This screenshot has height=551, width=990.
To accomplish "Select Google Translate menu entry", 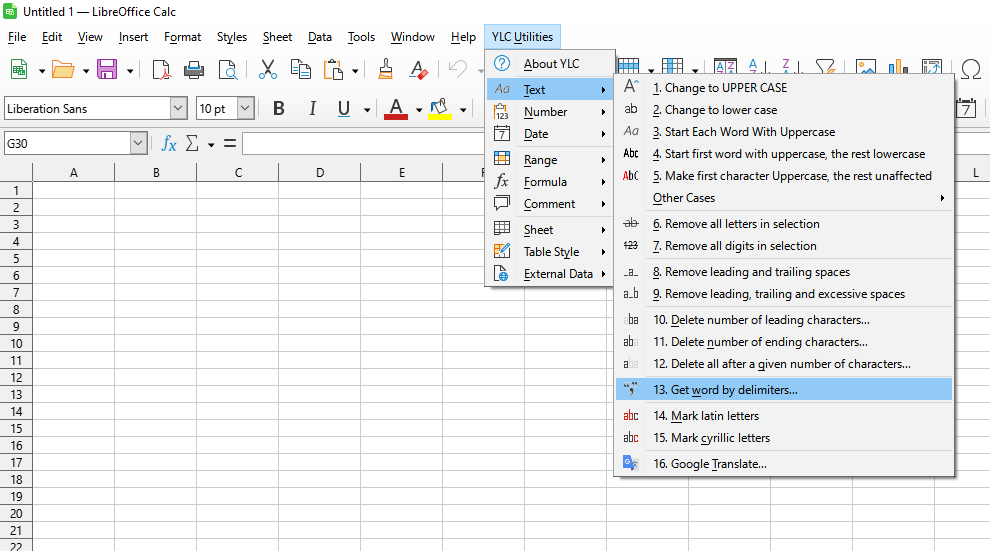I will click(710, 464).
